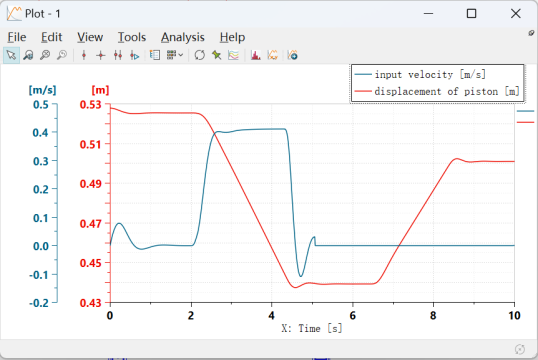Open the File menu
Viewport: 538px width, 360px height.
click(x=17, y=37)
